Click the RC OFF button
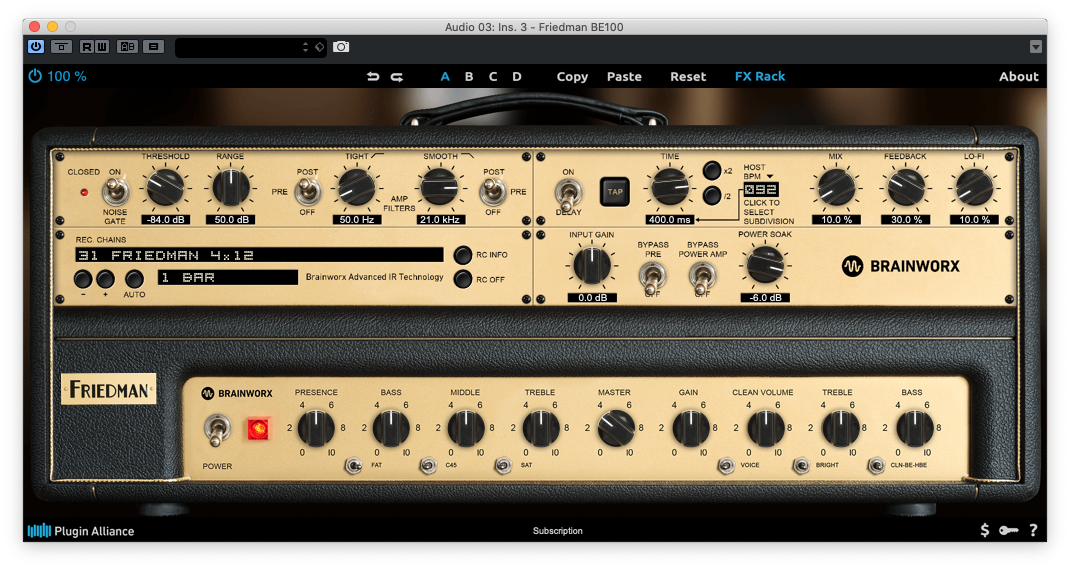Screen dimensions: 1070x569 click(463, 279)
